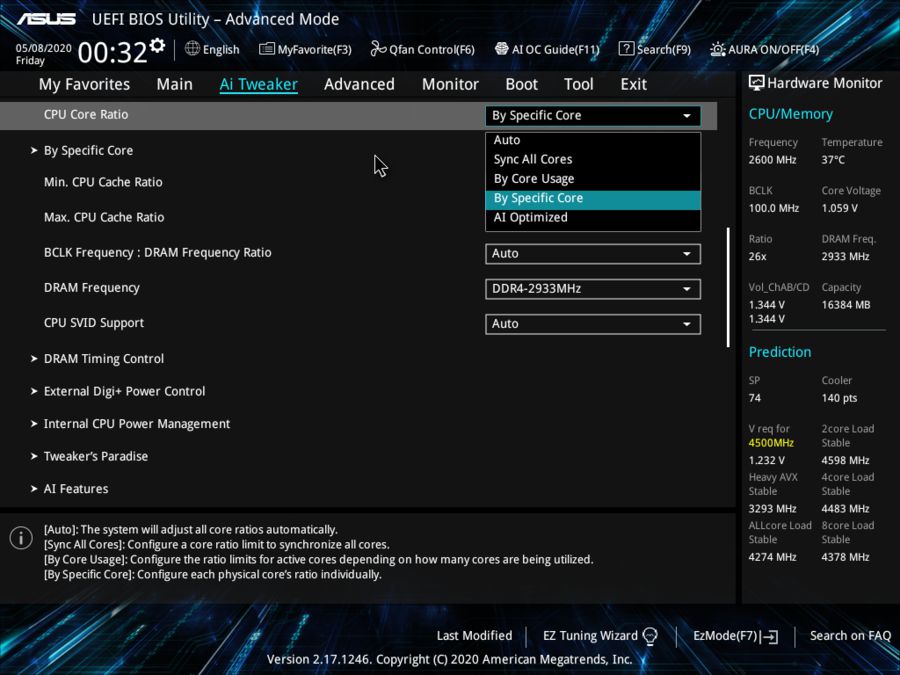Expand Internal CPU Power Management submenu

[x=130, y=424]
